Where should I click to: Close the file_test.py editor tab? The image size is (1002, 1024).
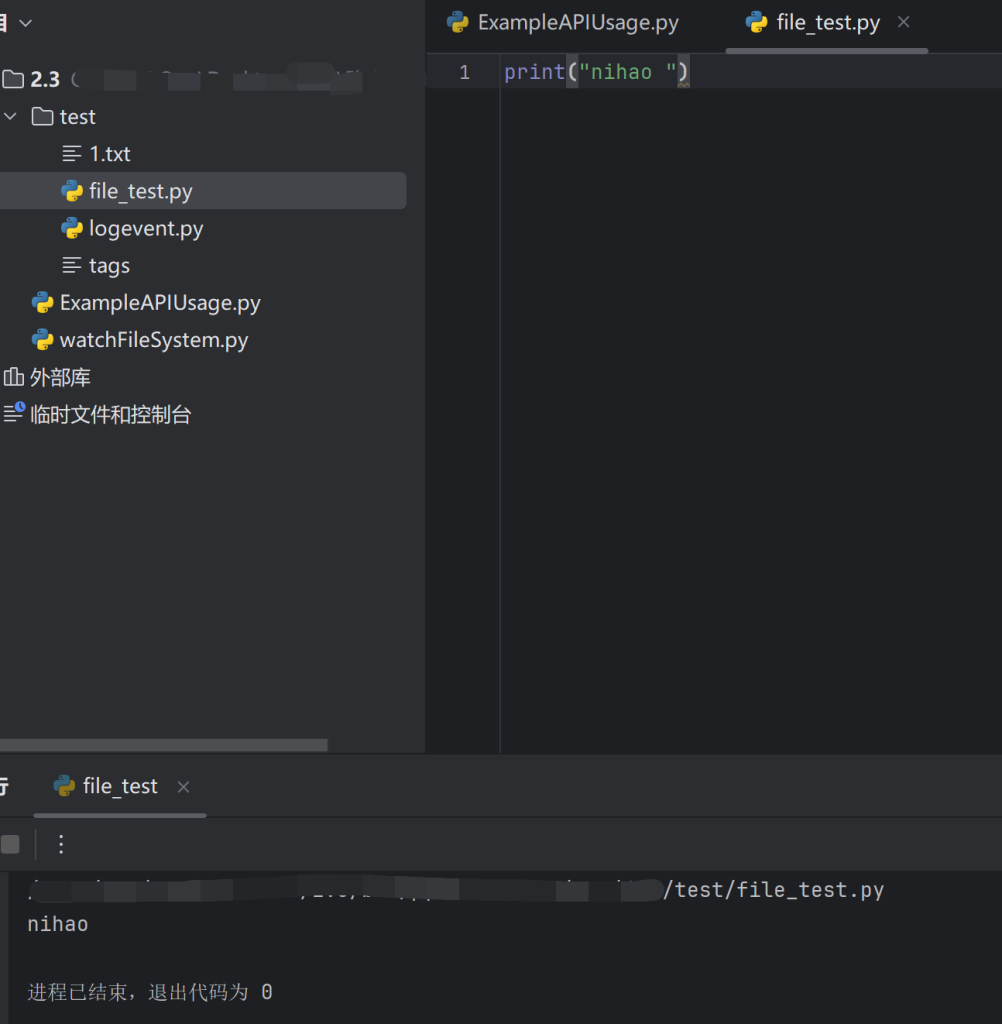(904, 22)
